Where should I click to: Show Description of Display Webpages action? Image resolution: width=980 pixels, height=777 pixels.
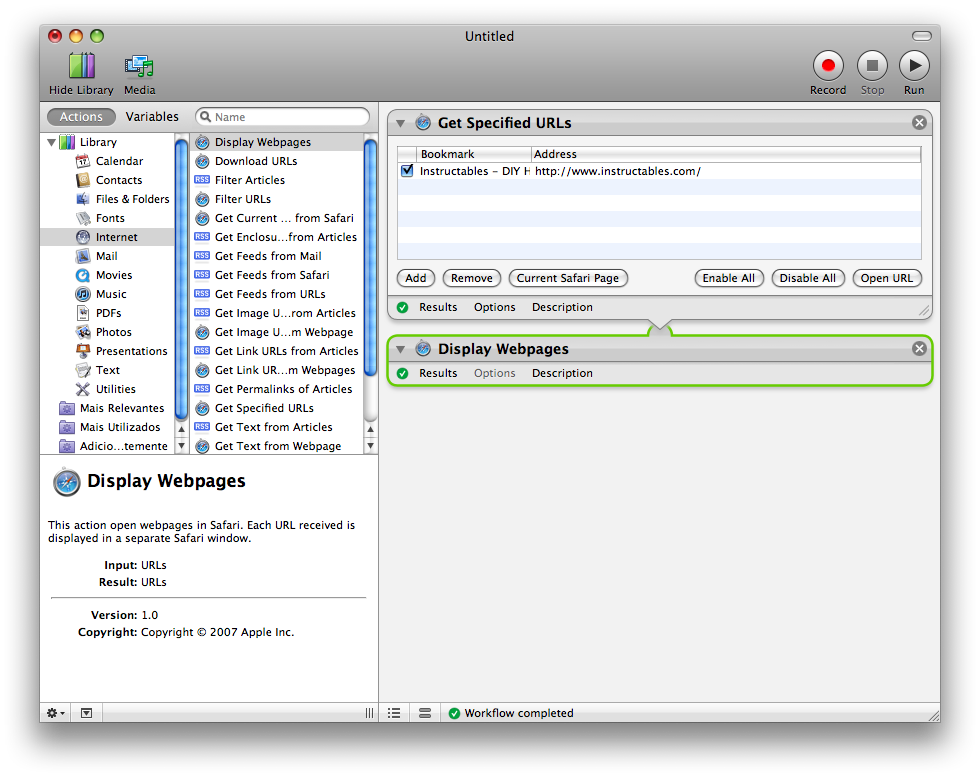(562, 373)
